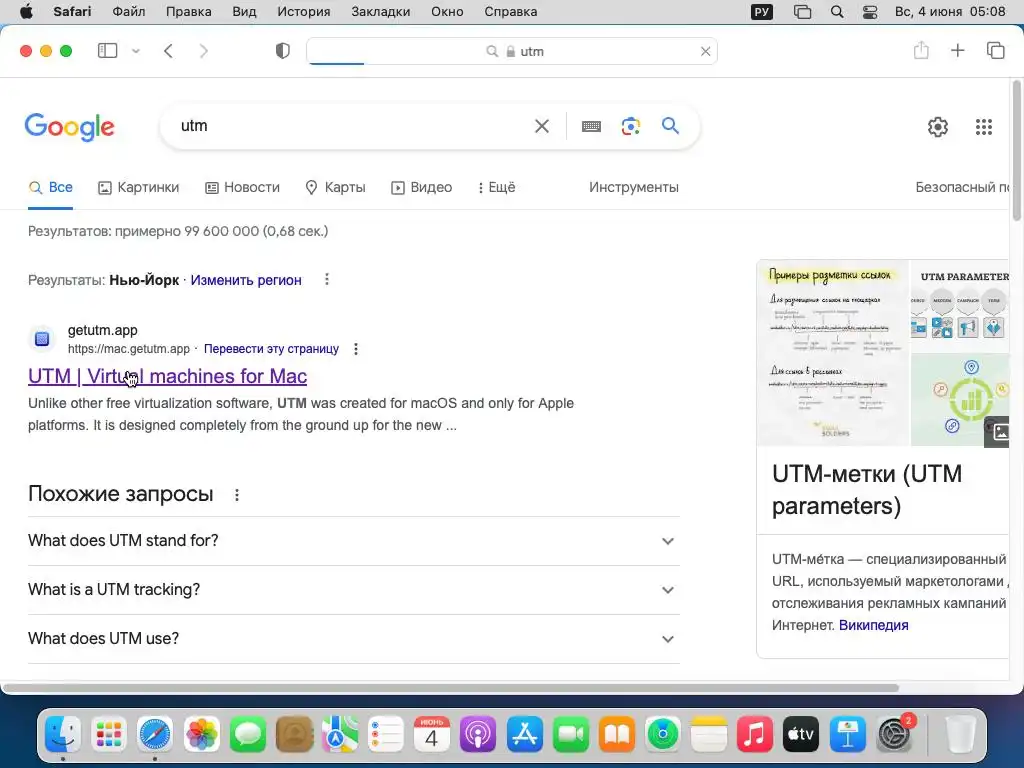Clear the search query text

point(542,126)
